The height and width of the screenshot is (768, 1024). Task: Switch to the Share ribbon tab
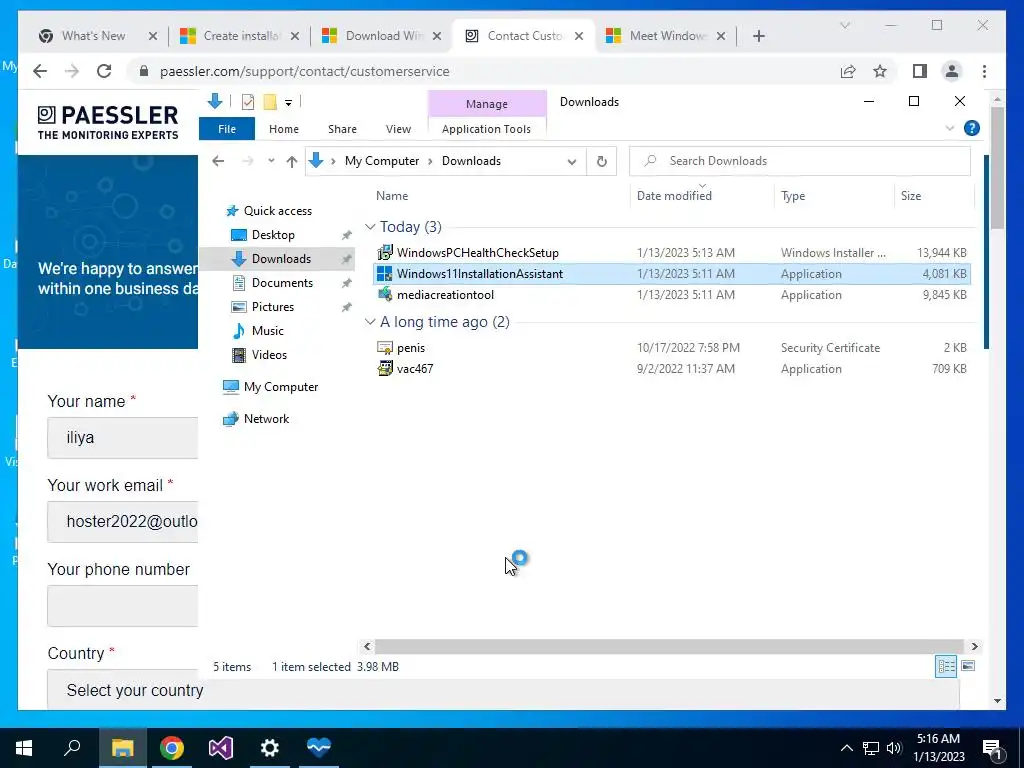[342, 129]
